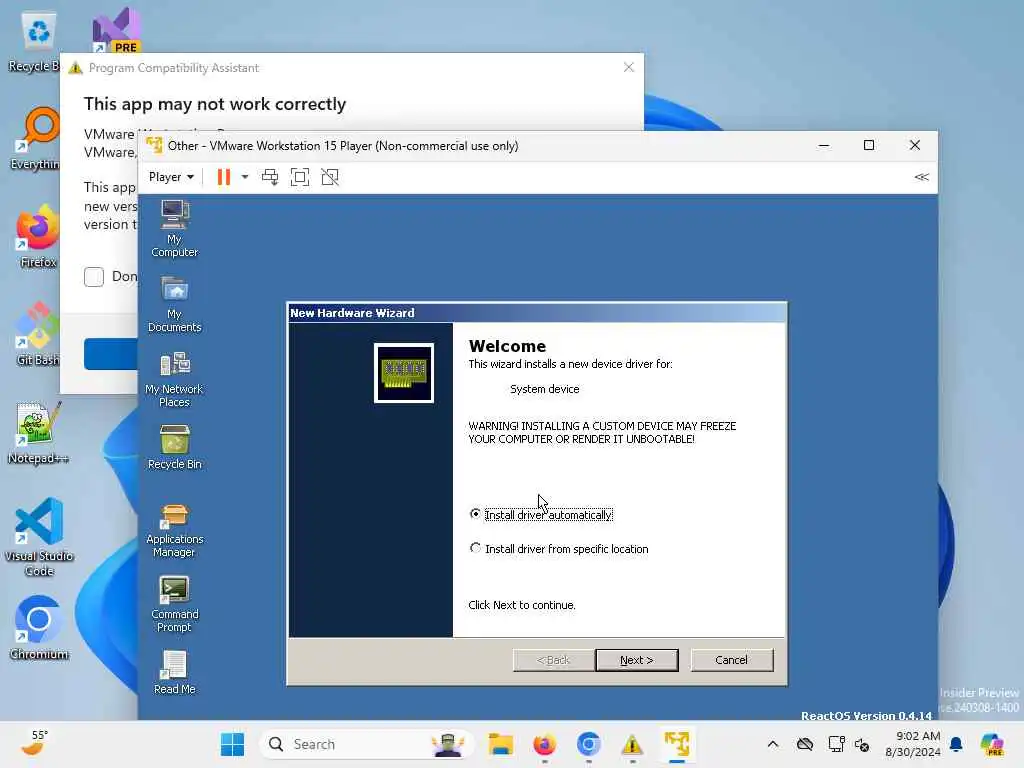
Task: Click the hardware card image in the wizard
Action: (x=404, y=373)
